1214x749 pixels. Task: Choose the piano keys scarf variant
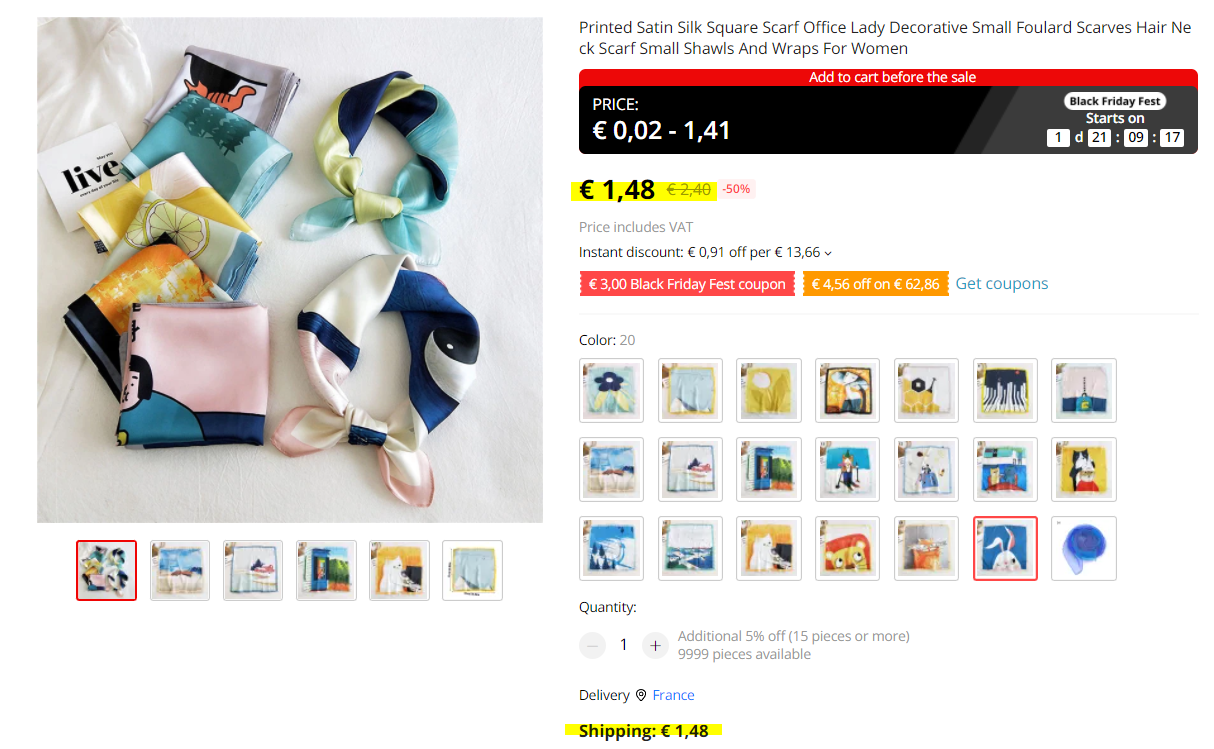pyautogui.click(x=1005, y=390)
